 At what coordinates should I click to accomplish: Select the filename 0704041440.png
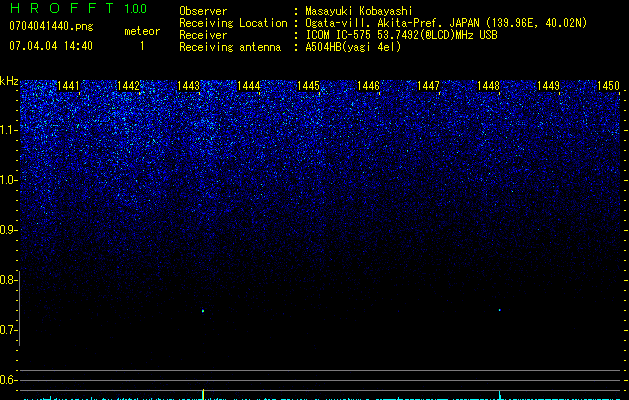coord(51,26)
